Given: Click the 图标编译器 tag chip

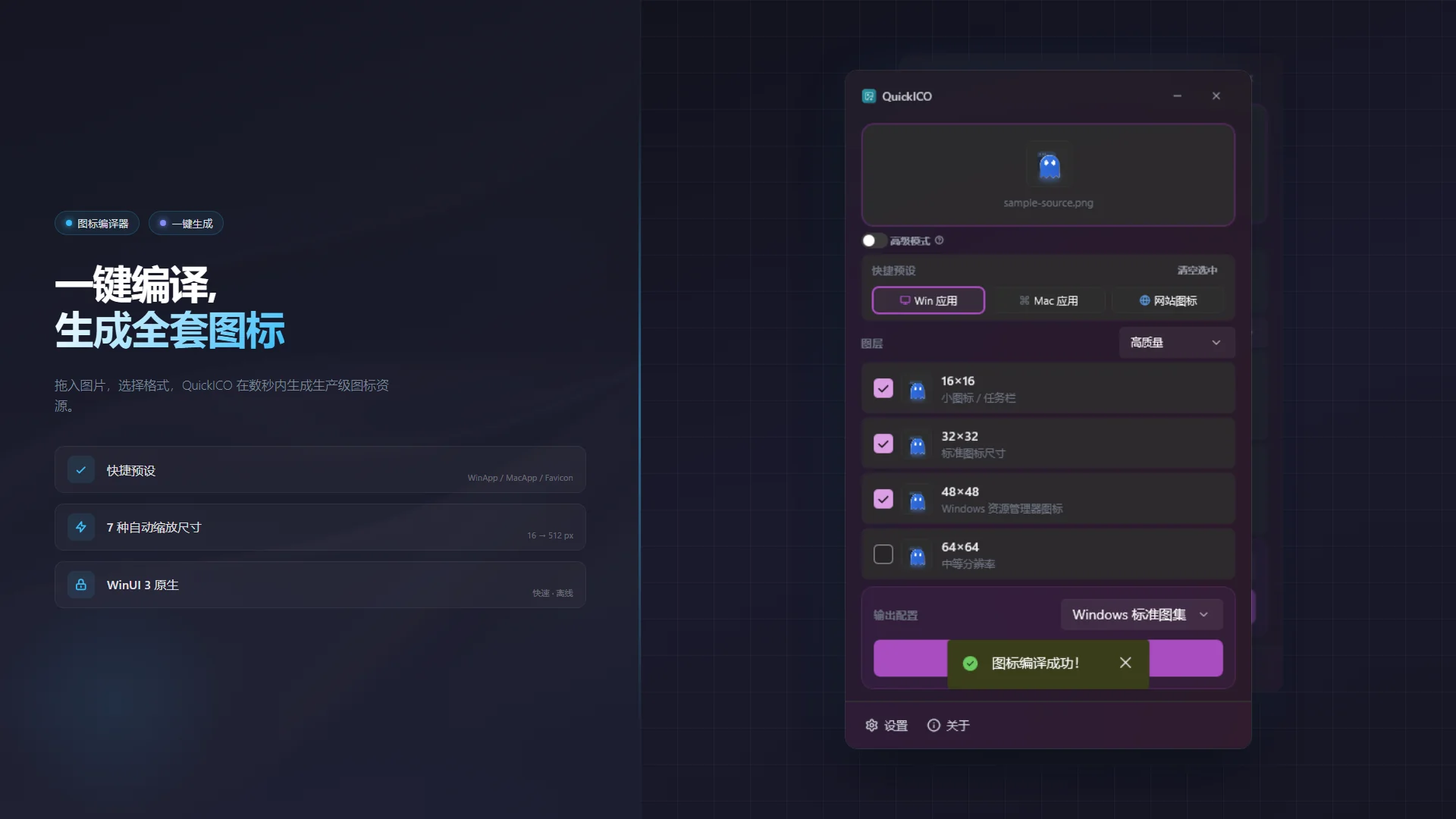Looking at the screenshot, I should tap(97, 223).
